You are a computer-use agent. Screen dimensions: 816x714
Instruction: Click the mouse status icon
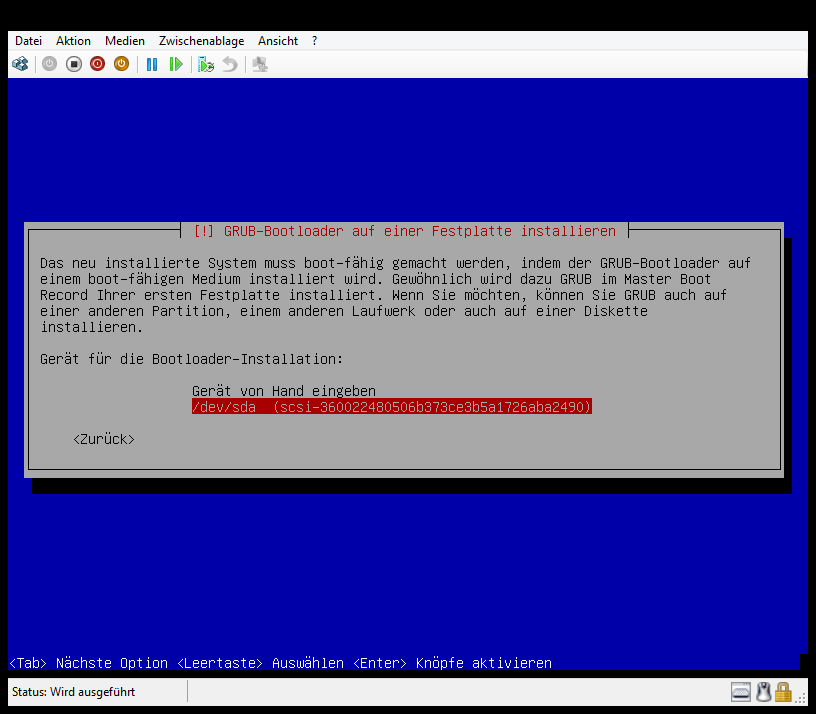point(763,692)
